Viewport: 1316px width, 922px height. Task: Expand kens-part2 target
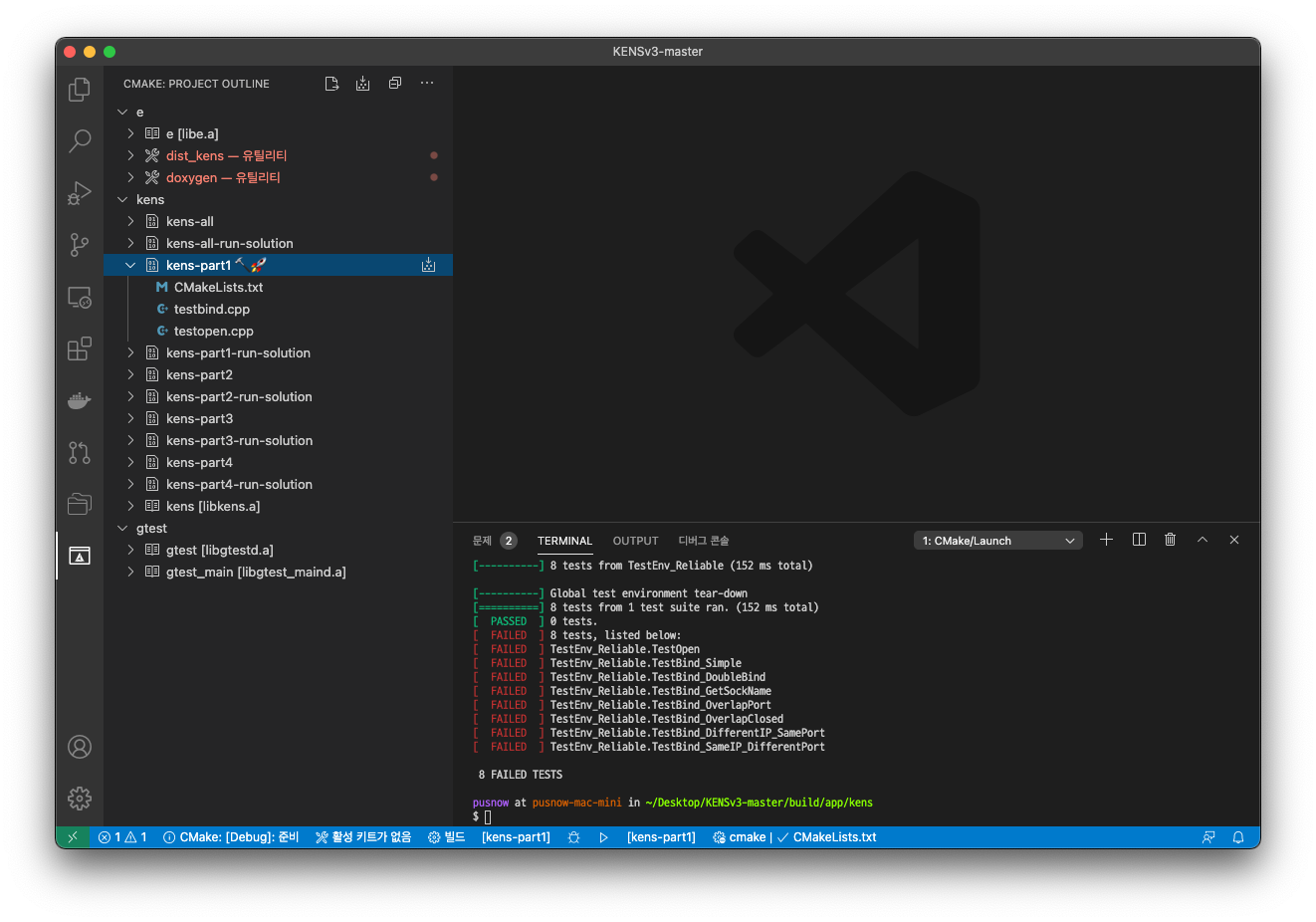tap(130, 374)
